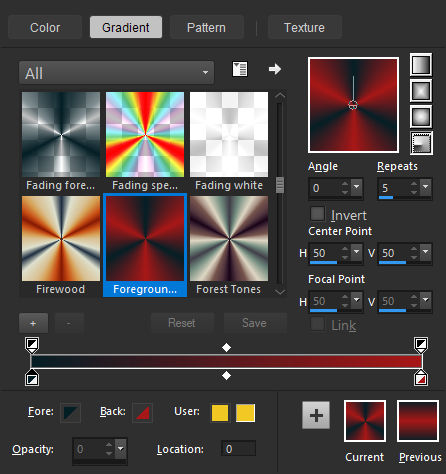The width and height of the screenshot is (446, 474).
Task: Click the arrow icon beside the category list
Action: pyautogui.click(x=275, y=69)
